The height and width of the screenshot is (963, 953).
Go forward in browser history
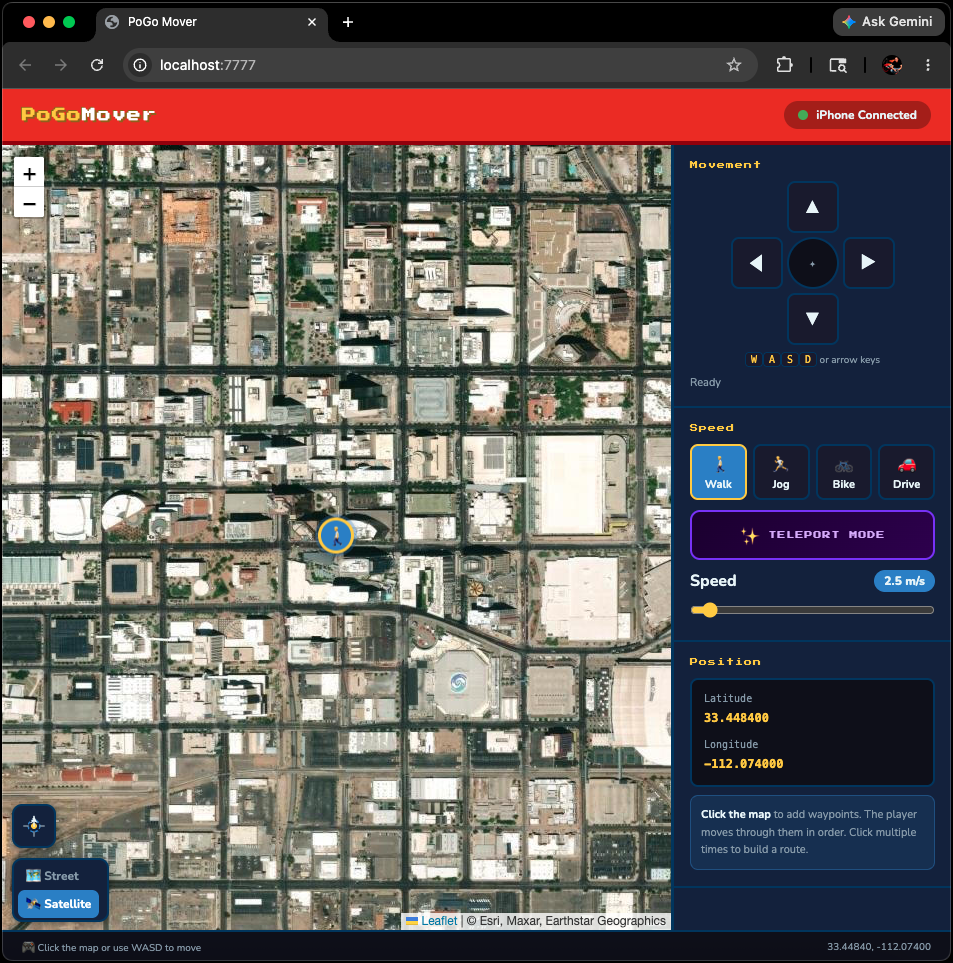click(x=61, y=65)
